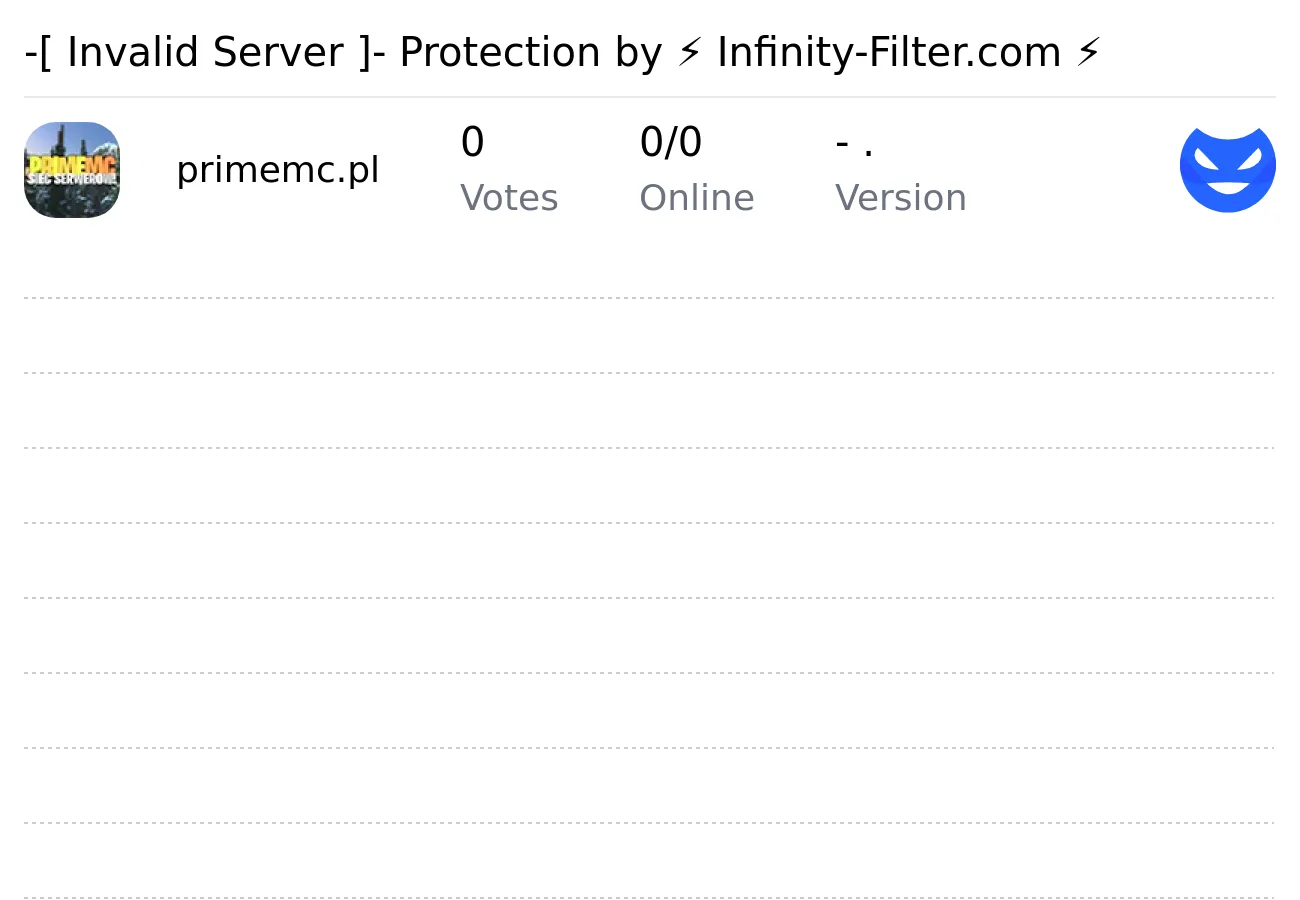Click the vote count number 0

click(472, 143)
